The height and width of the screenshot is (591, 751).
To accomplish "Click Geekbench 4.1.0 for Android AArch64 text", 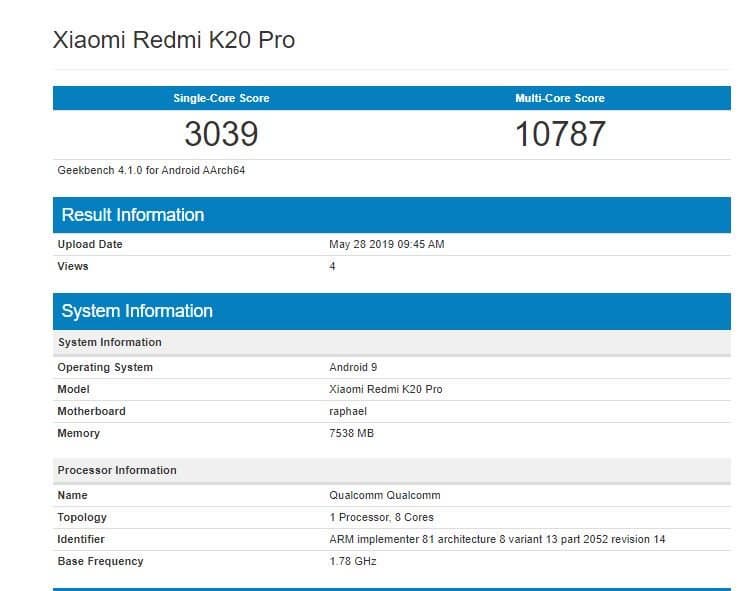I will click(151, 170).
